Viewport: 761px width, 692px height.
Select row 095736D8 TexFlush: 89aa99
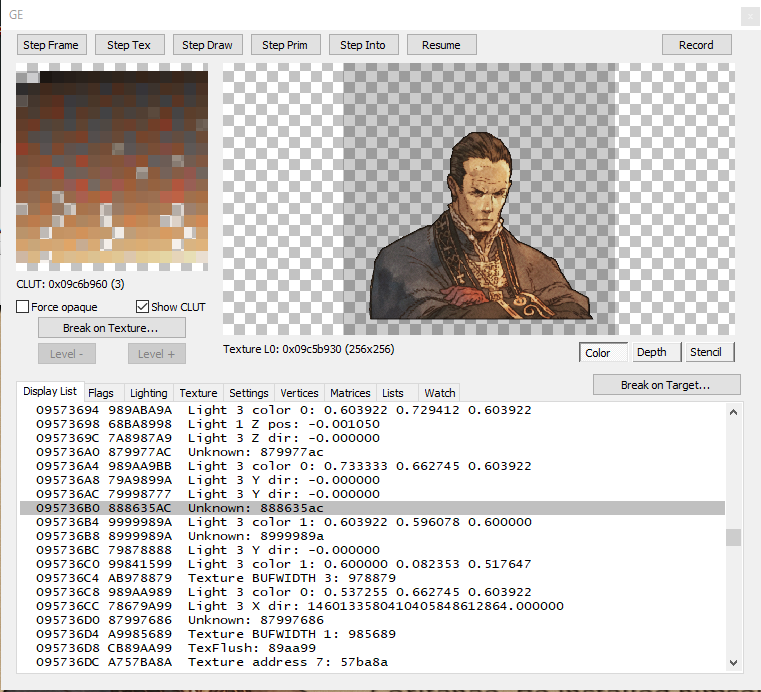click(372, 648)
